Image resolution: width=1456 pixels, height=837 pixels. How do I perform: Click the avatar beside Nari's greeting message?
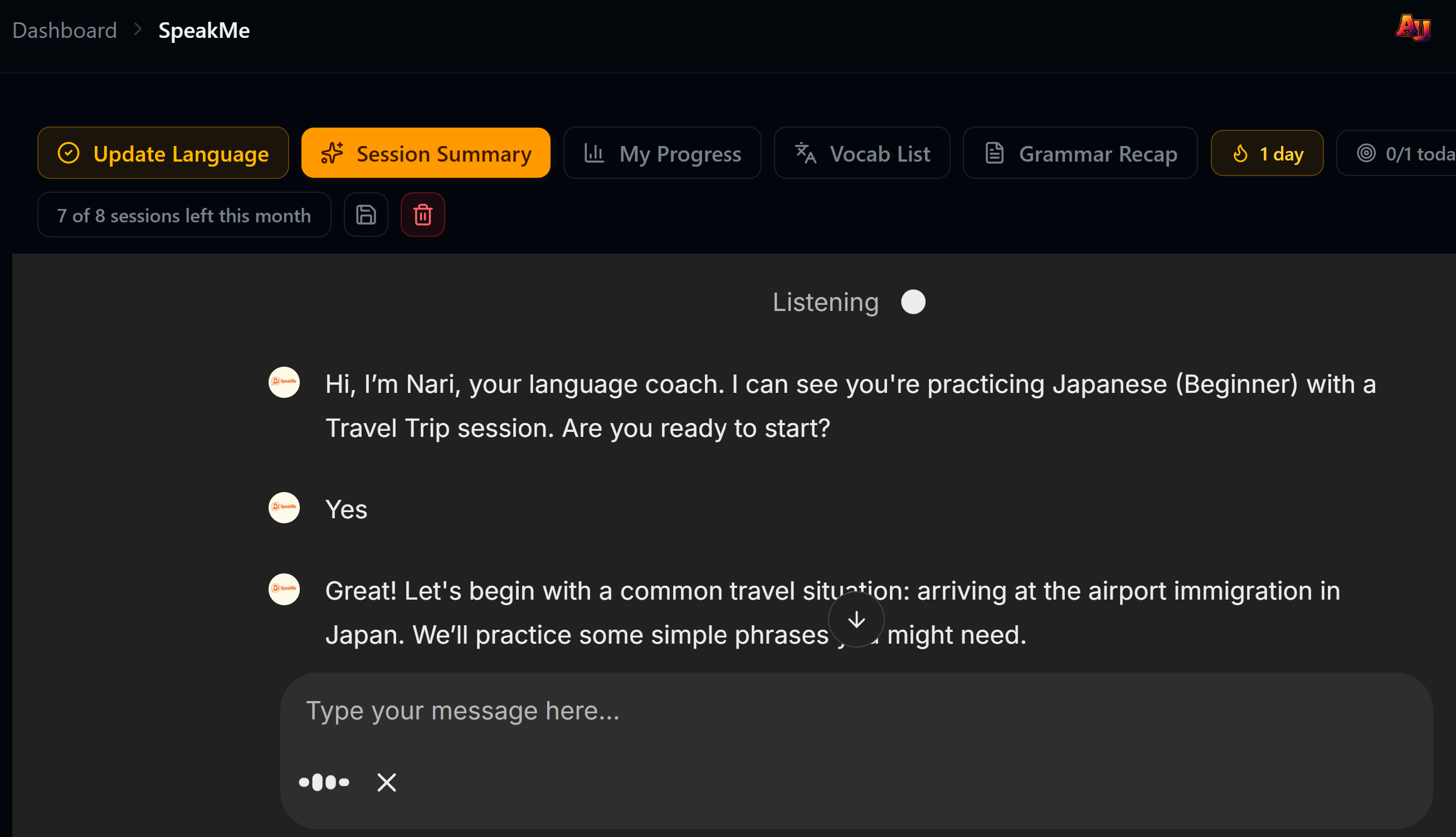coord(284,382)
